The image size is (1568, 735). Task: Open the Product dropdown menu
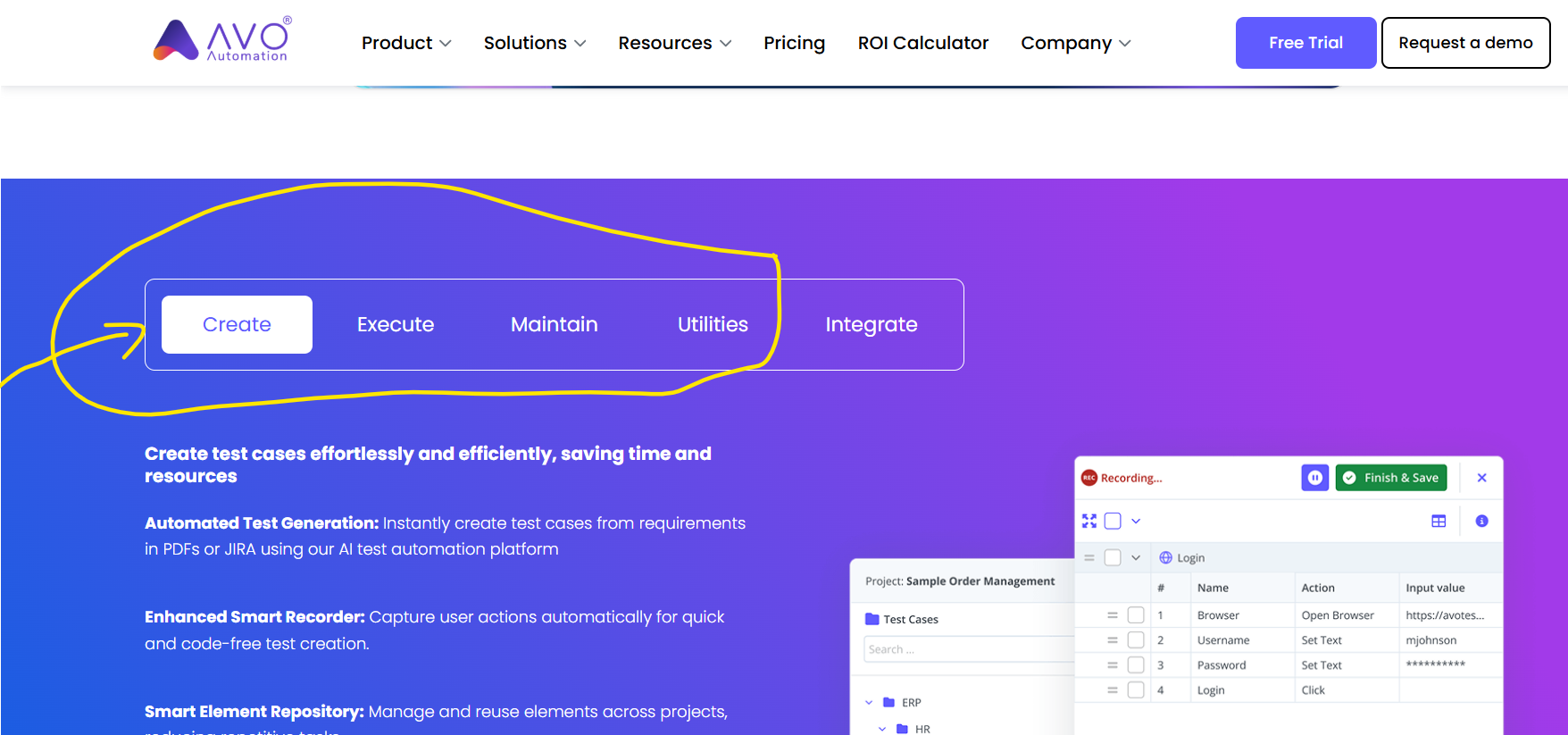(406, 43)
